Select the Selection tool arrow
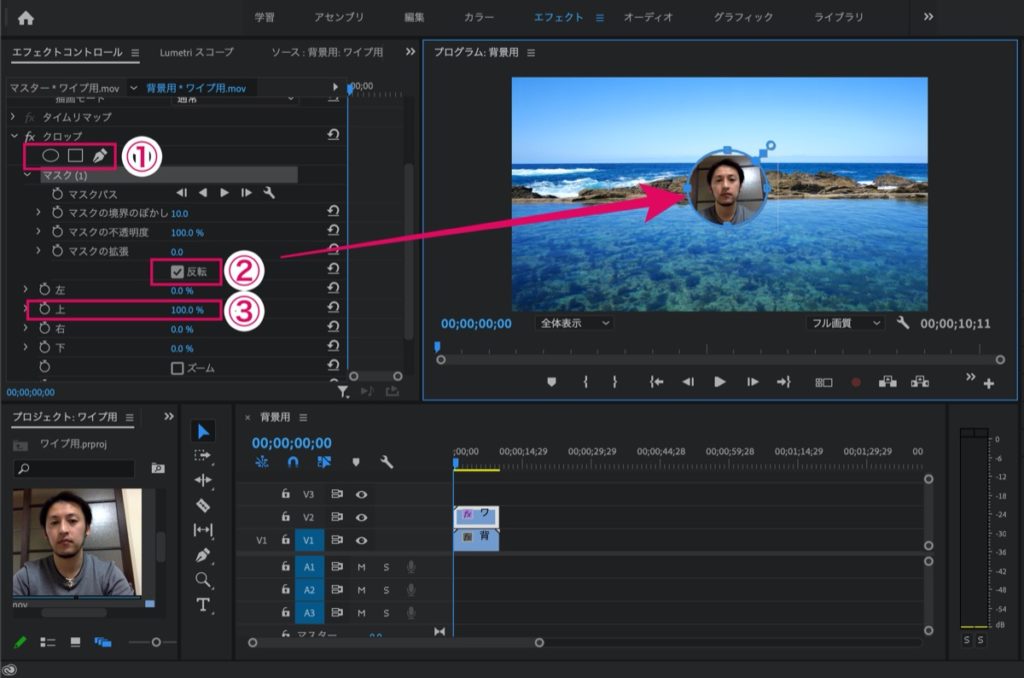 tap(203, 431)
